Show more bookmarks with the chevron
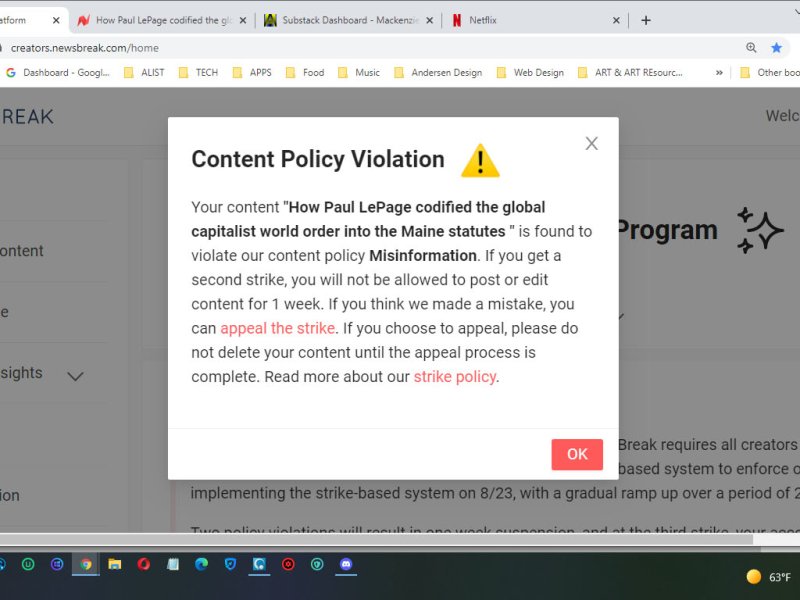 (x=719, y=72)
